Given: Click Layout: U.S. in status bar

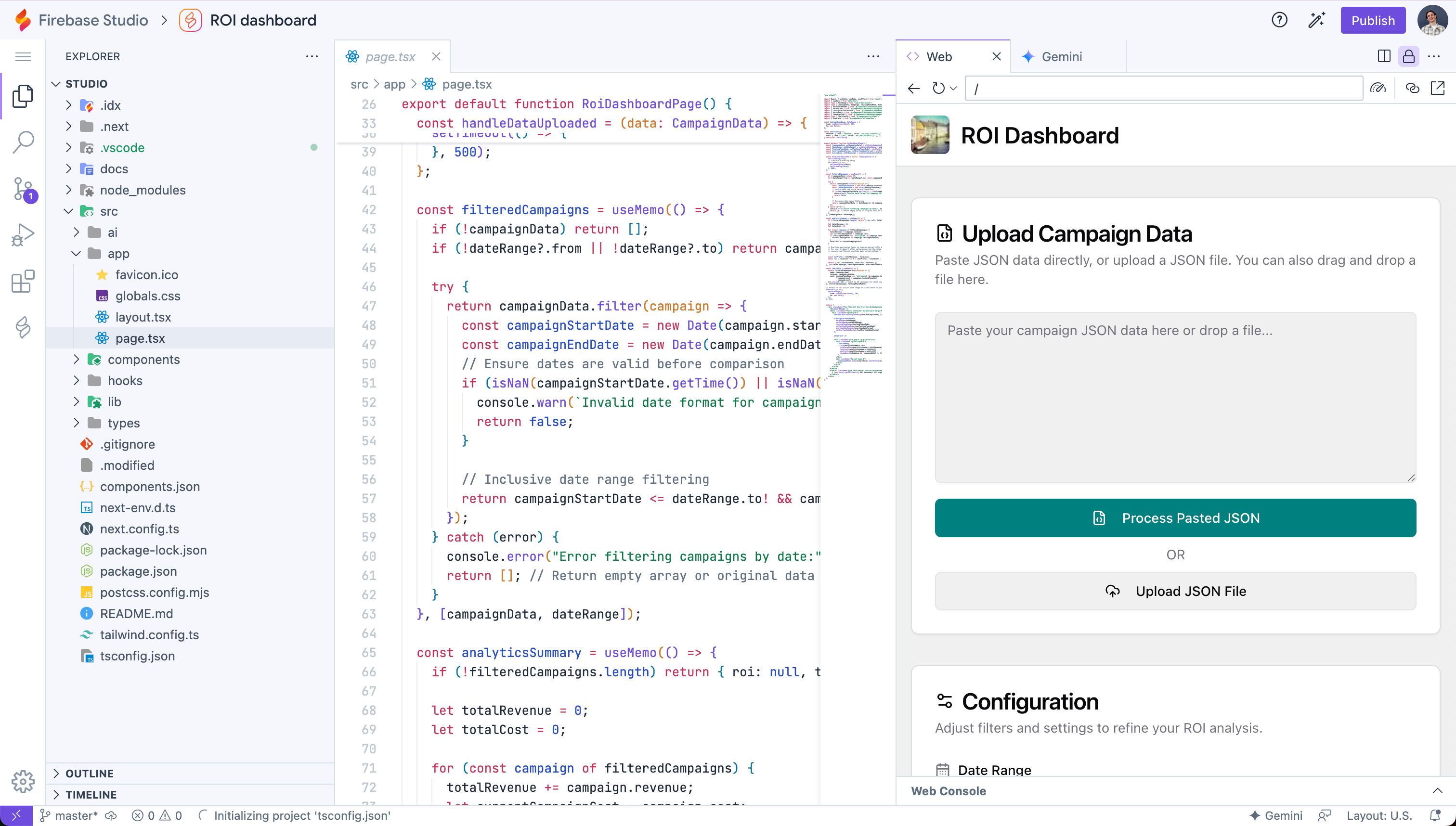Looking at the screenshot, I should coord(1379,816).
